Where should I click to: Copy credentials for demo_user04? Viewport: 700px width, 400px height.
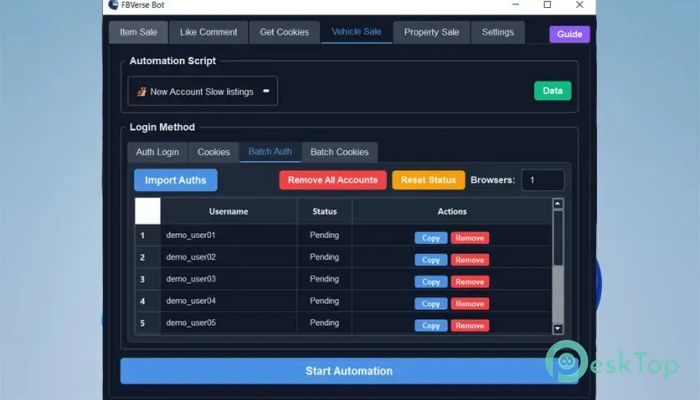(431, 304)
